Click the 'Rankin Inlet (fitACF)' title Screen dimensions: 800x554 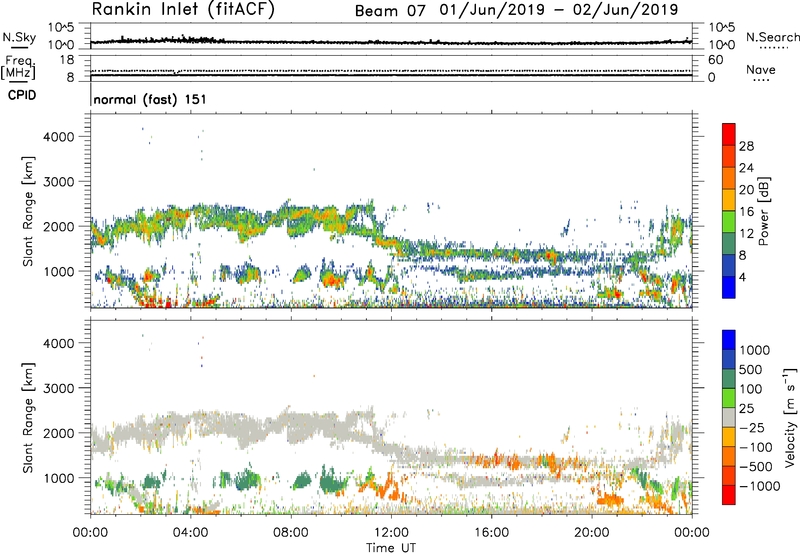tap(183, 10)
